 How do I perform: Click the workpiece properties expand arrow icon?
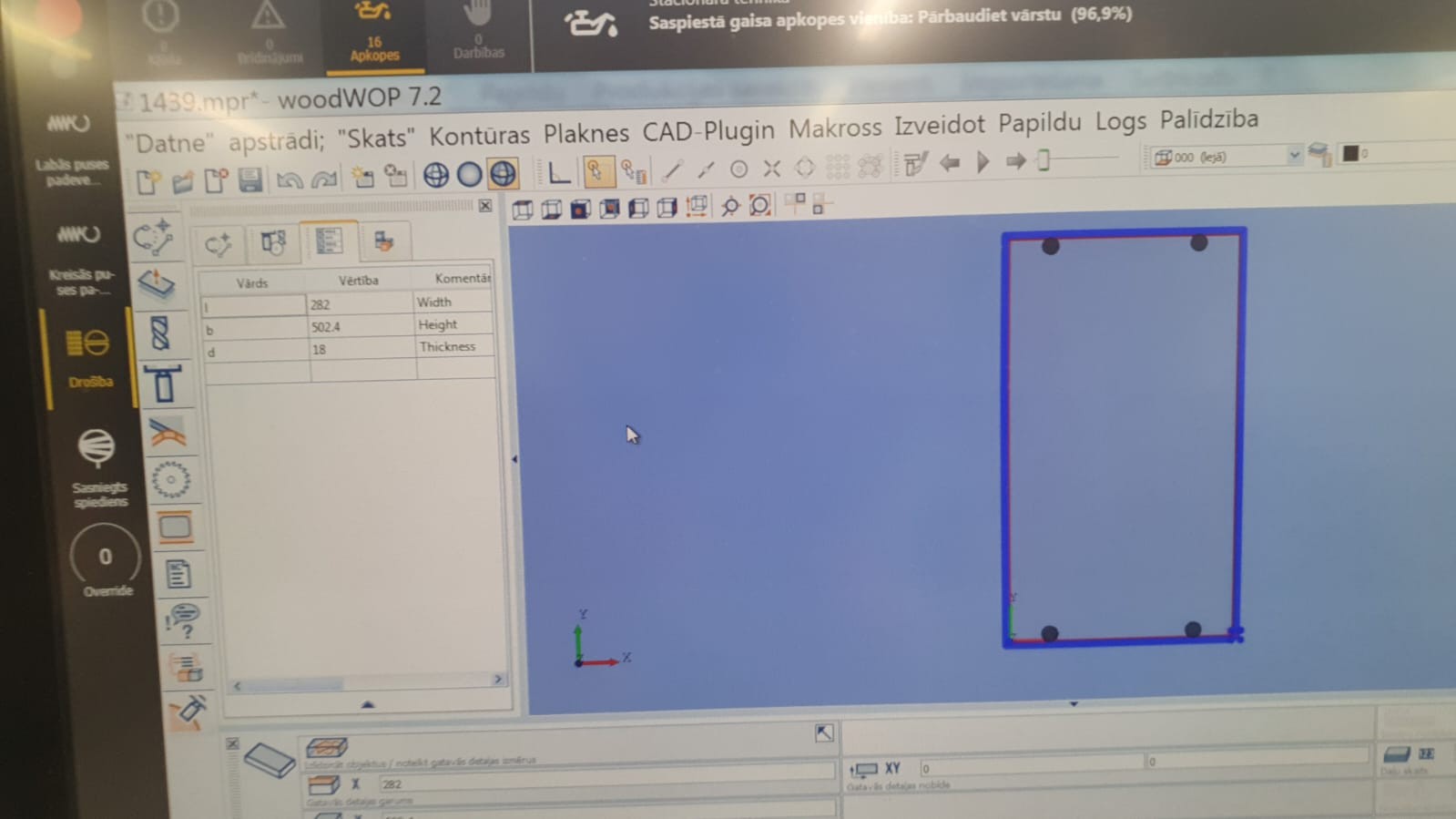click(823, 733)
